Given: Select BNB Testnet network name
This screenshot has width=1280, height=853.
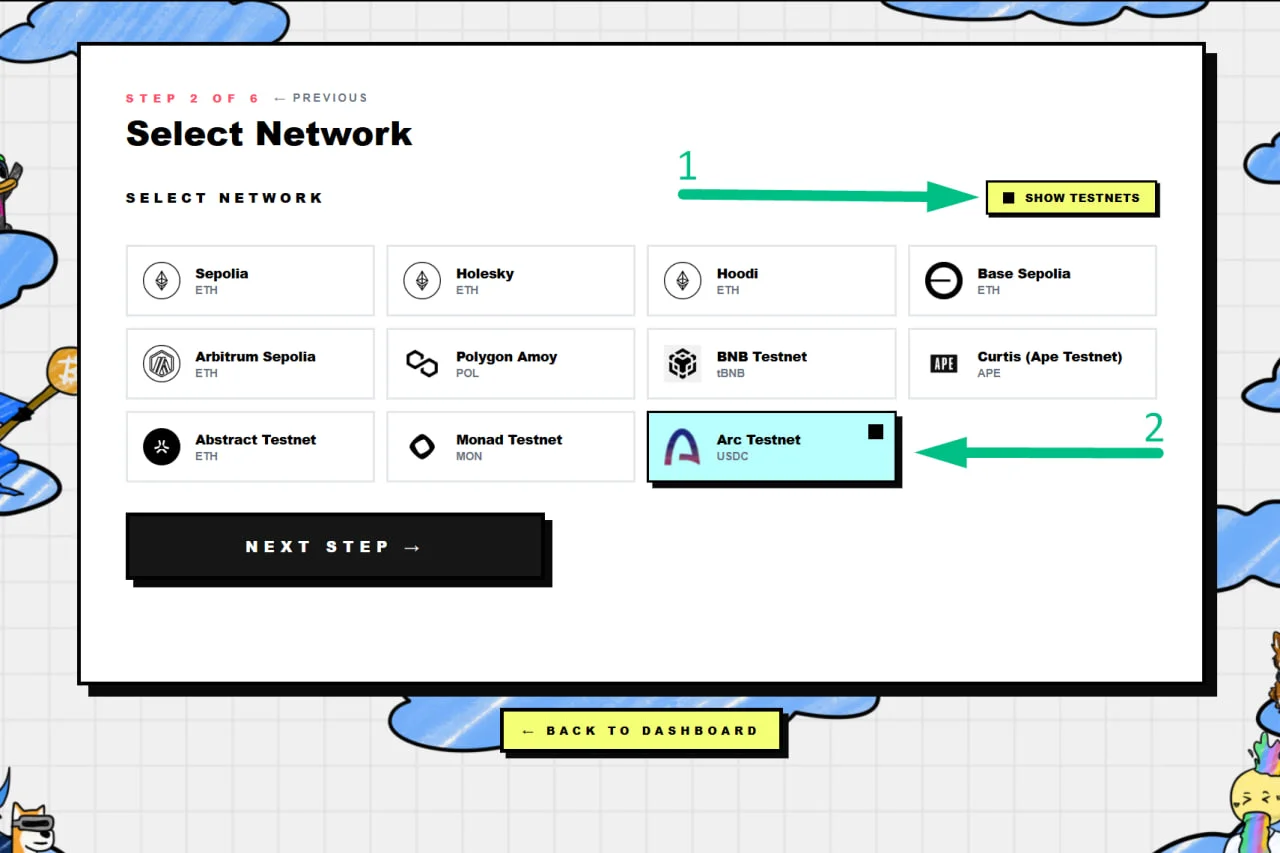Looking at the screenshot, I should point(762,356).
